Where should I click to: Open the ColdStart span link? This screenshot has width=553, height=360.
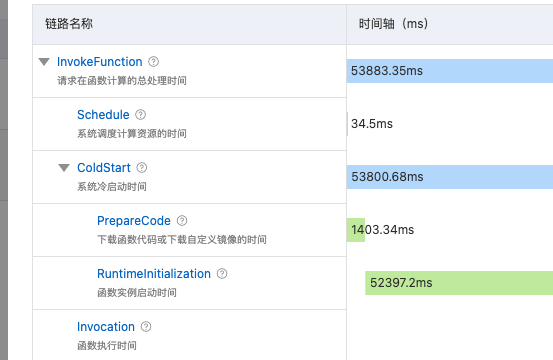tap(104, 167)
